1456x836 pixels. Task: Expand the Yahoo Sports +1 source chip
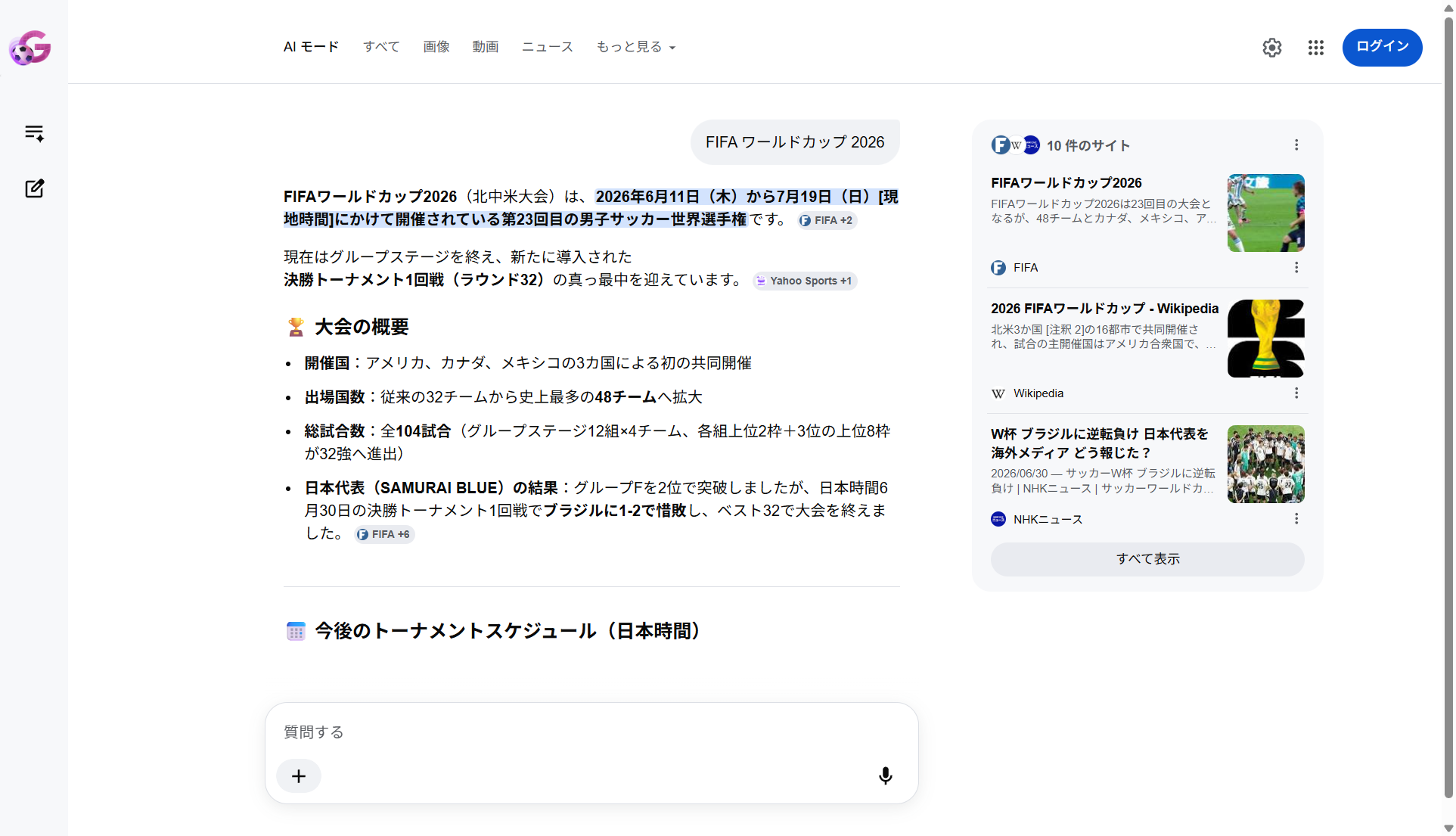(x=805, y=281)
